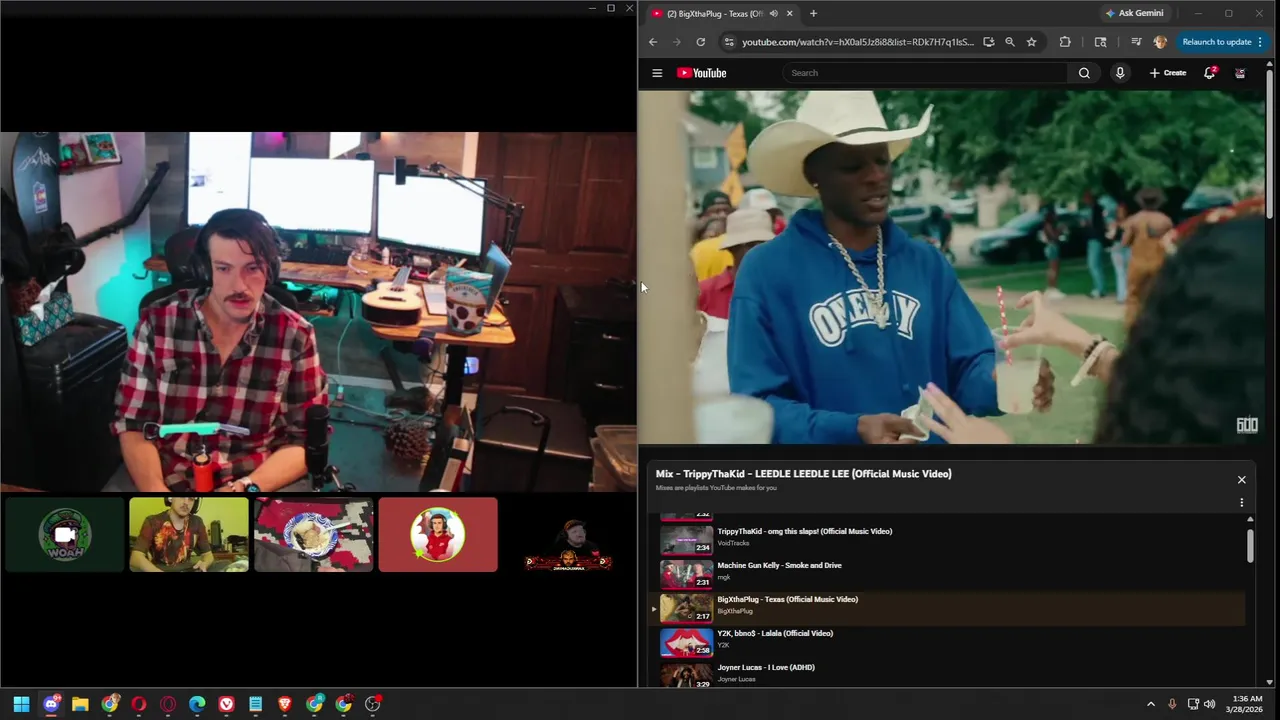Open the Google Lens search icon in Chrome toolbar
This screenshot has width=1280, height=720.
pyautogui.click(x=1101, y=42)
